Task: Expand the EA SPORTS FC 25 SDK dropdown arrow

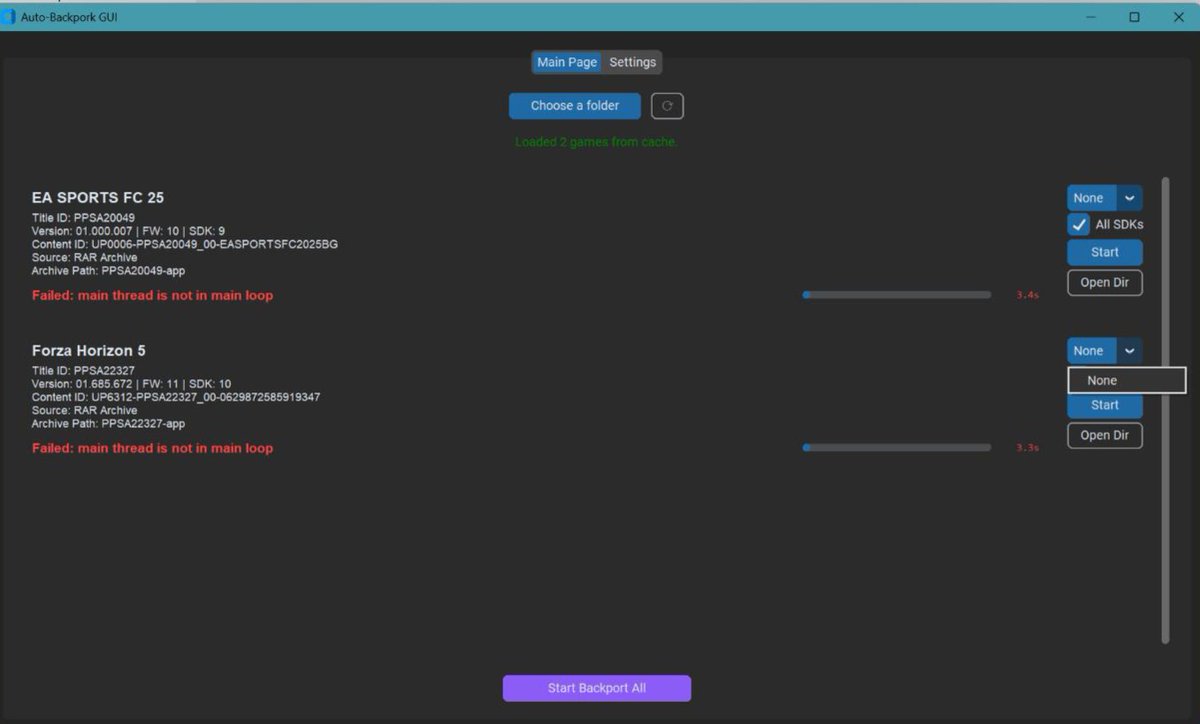Action: [x=1129, y=198]
